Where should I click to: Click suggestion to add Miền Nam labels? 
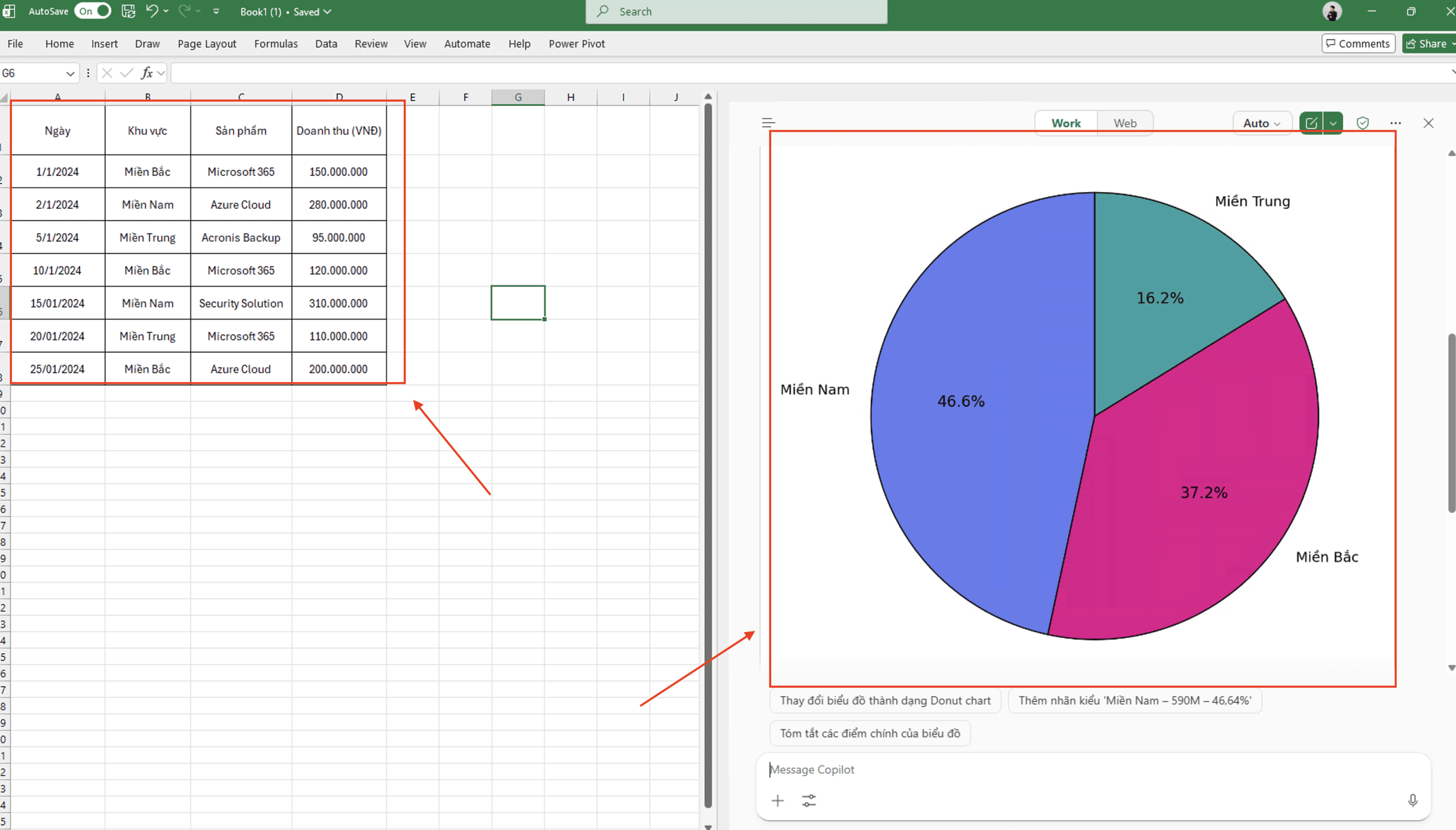pos(1134,700)
